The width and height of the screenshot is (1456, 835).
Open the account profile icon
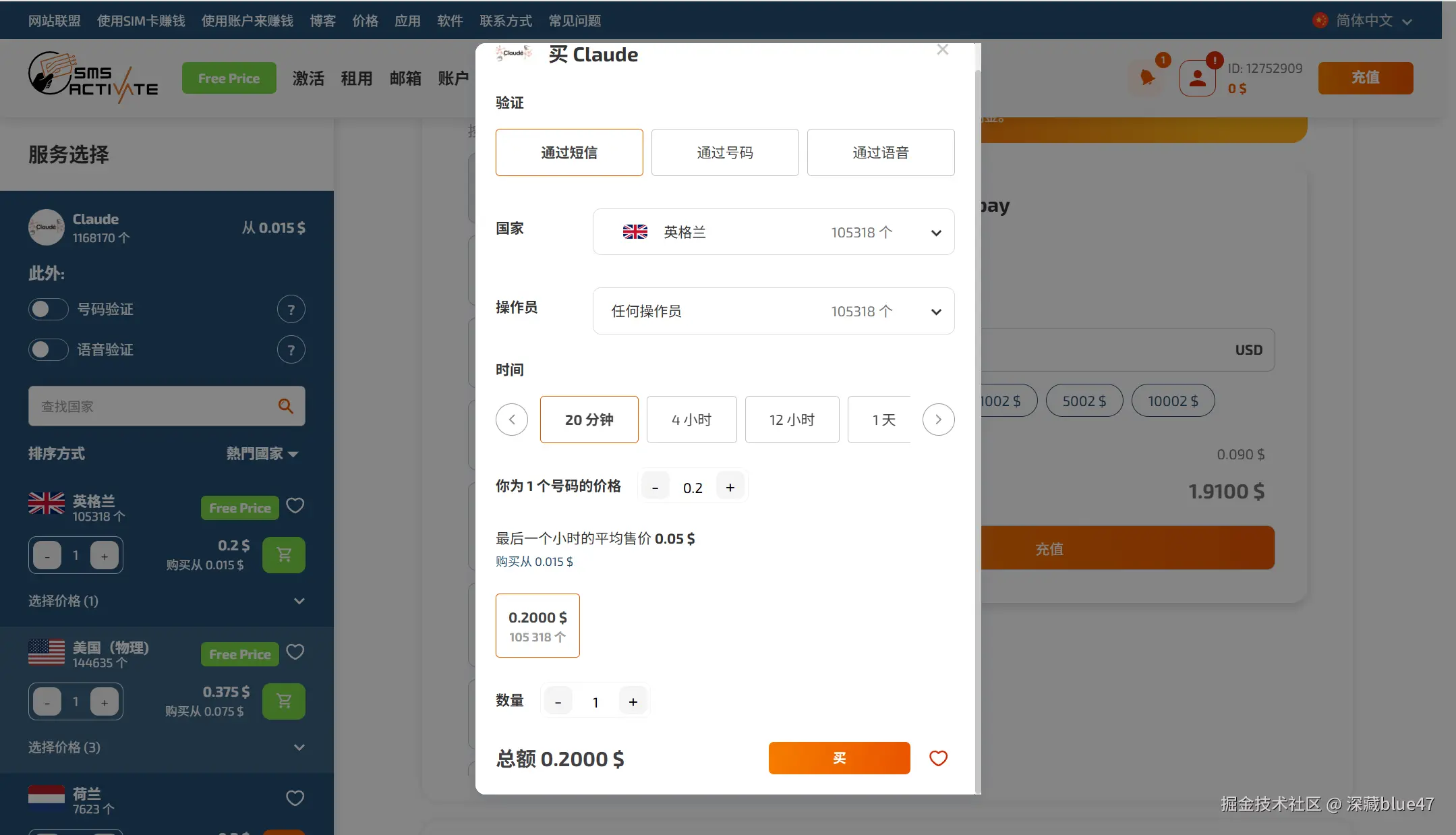1197,77
